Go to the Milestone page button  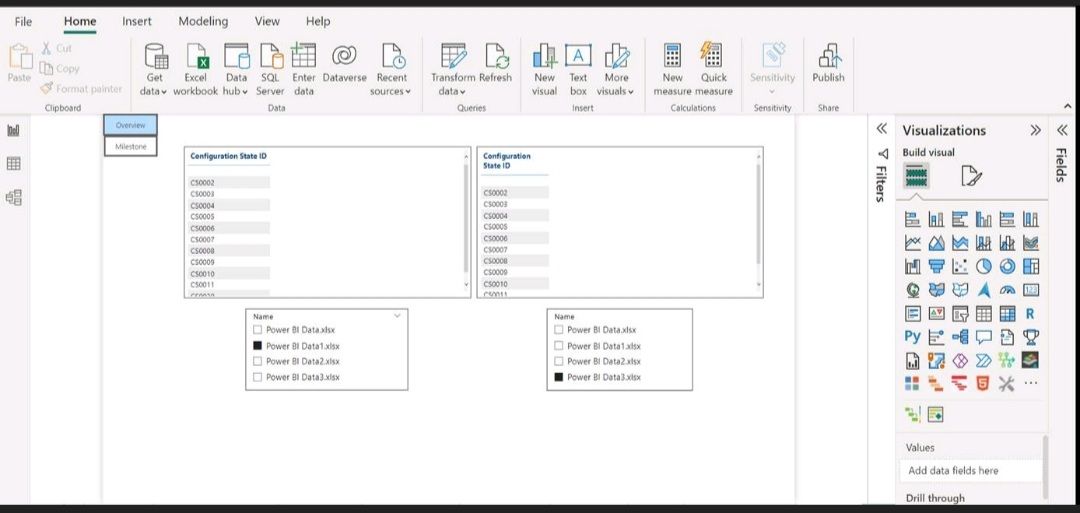coord(130,146)
